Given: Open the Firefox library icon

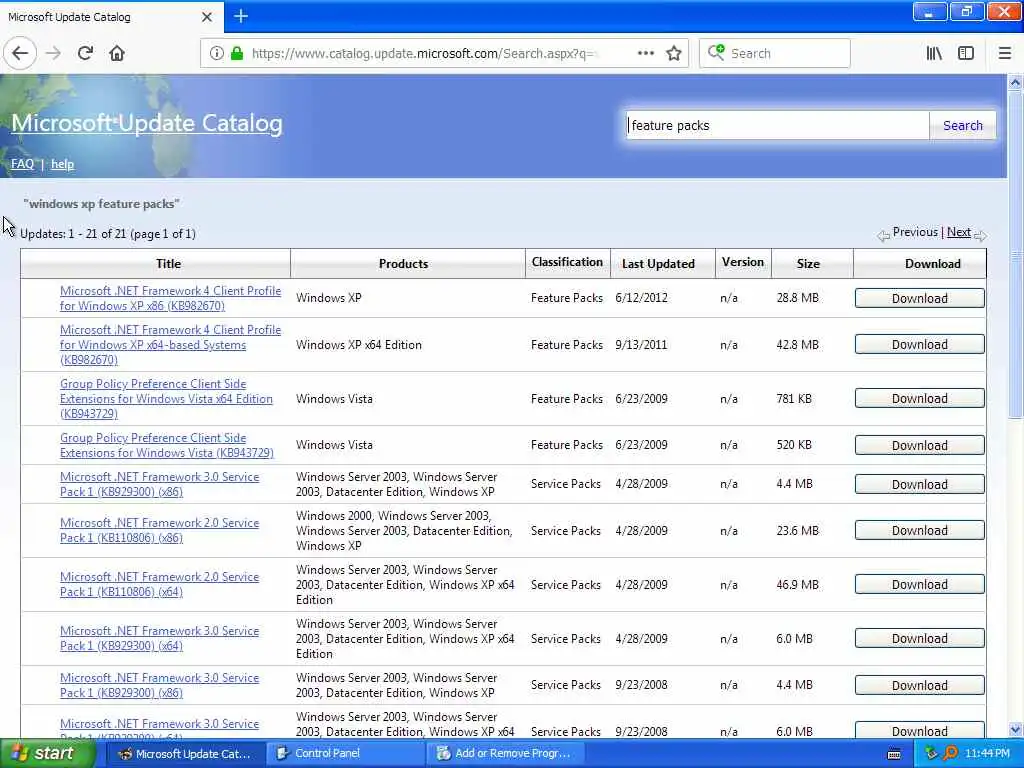Looking at the screenshot, I should (934, 54).
